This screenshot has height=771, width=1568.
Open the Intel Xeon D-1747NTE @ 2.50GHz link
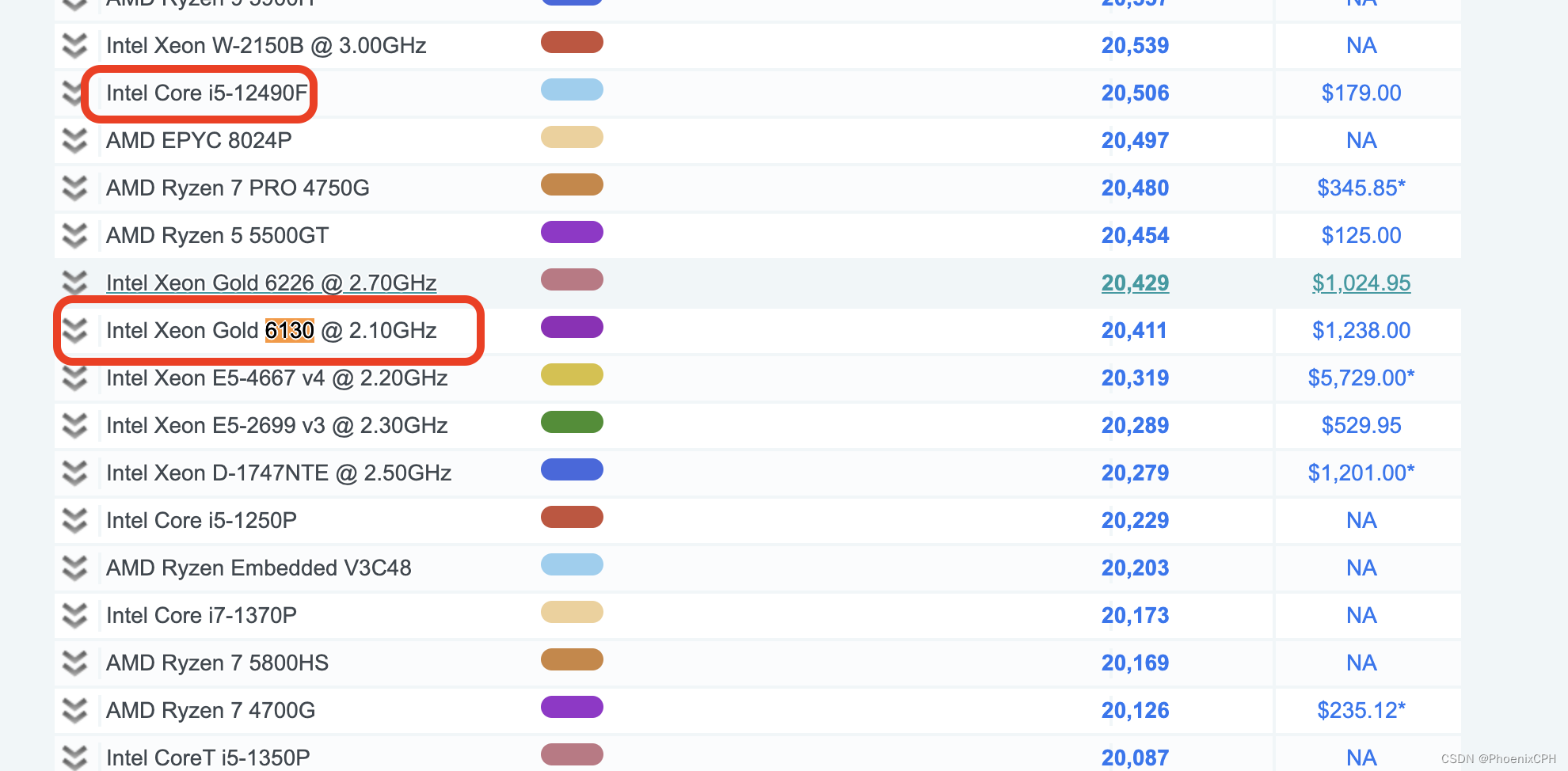coord(279,473)
